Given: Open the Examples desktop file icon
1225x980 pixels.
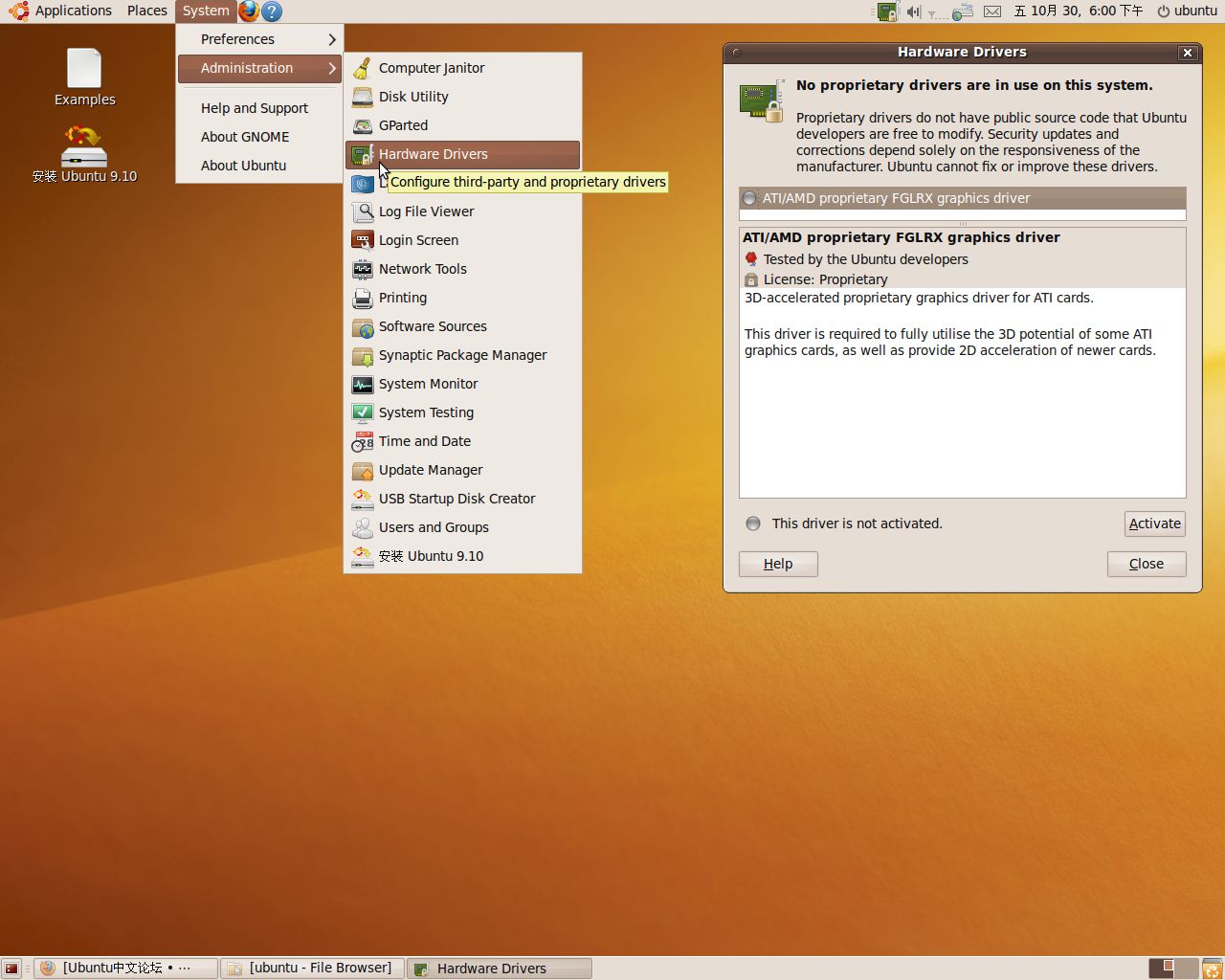Looking at the screenshot, I should click(x=84, y=69).
